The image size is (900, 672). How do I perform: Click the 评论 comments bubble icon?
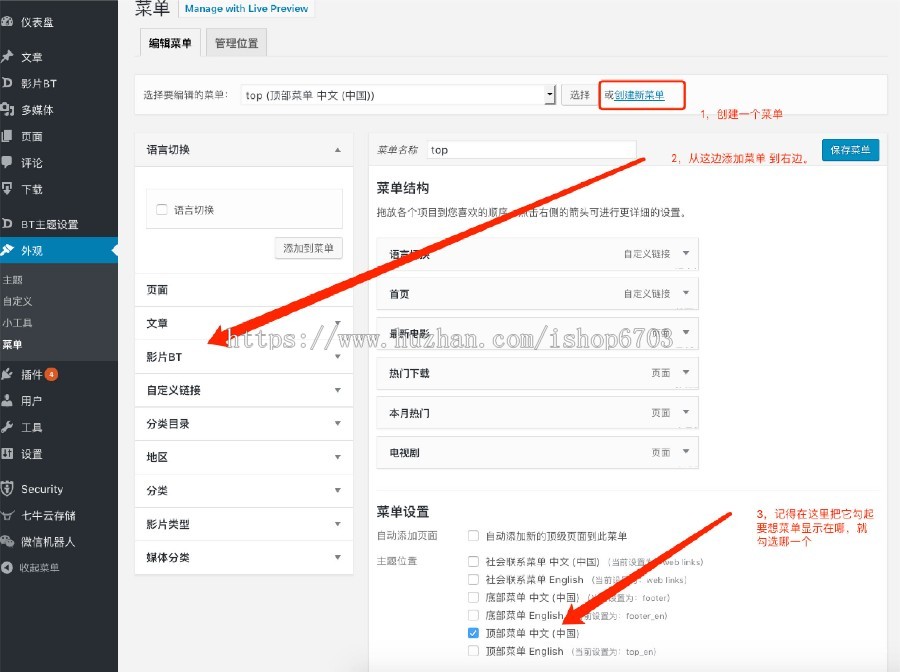coord(7,162)
